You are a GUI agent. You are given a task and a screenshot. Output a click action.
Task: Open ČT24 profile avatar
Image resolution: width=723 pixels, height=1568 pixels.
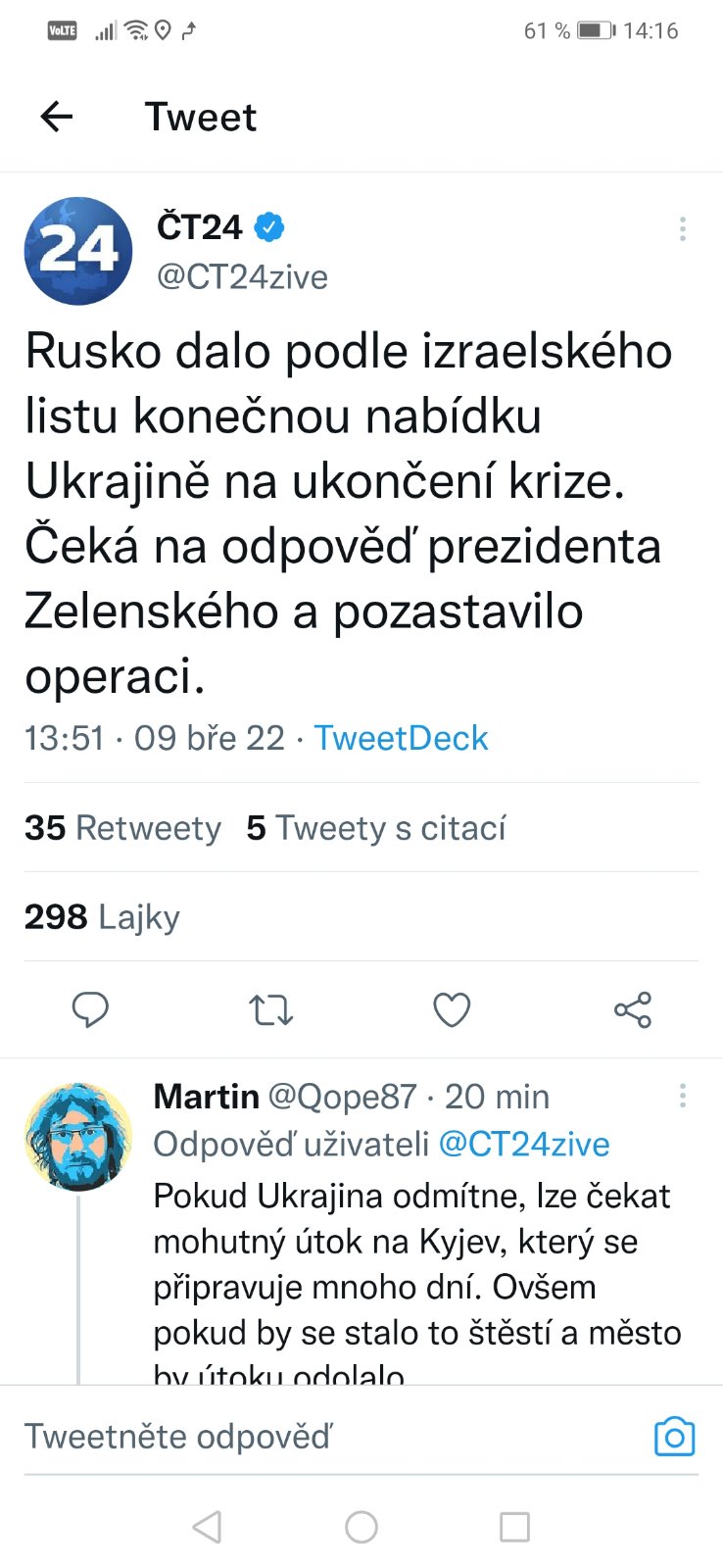point(78,251)
